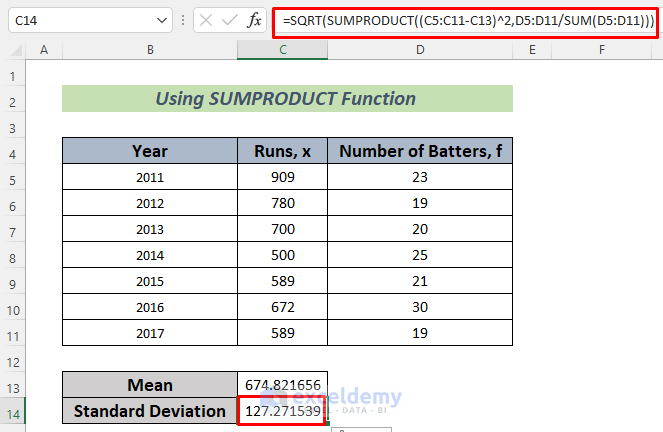Click the Cancel X icon in formula bar

click(x=206, y=20)
